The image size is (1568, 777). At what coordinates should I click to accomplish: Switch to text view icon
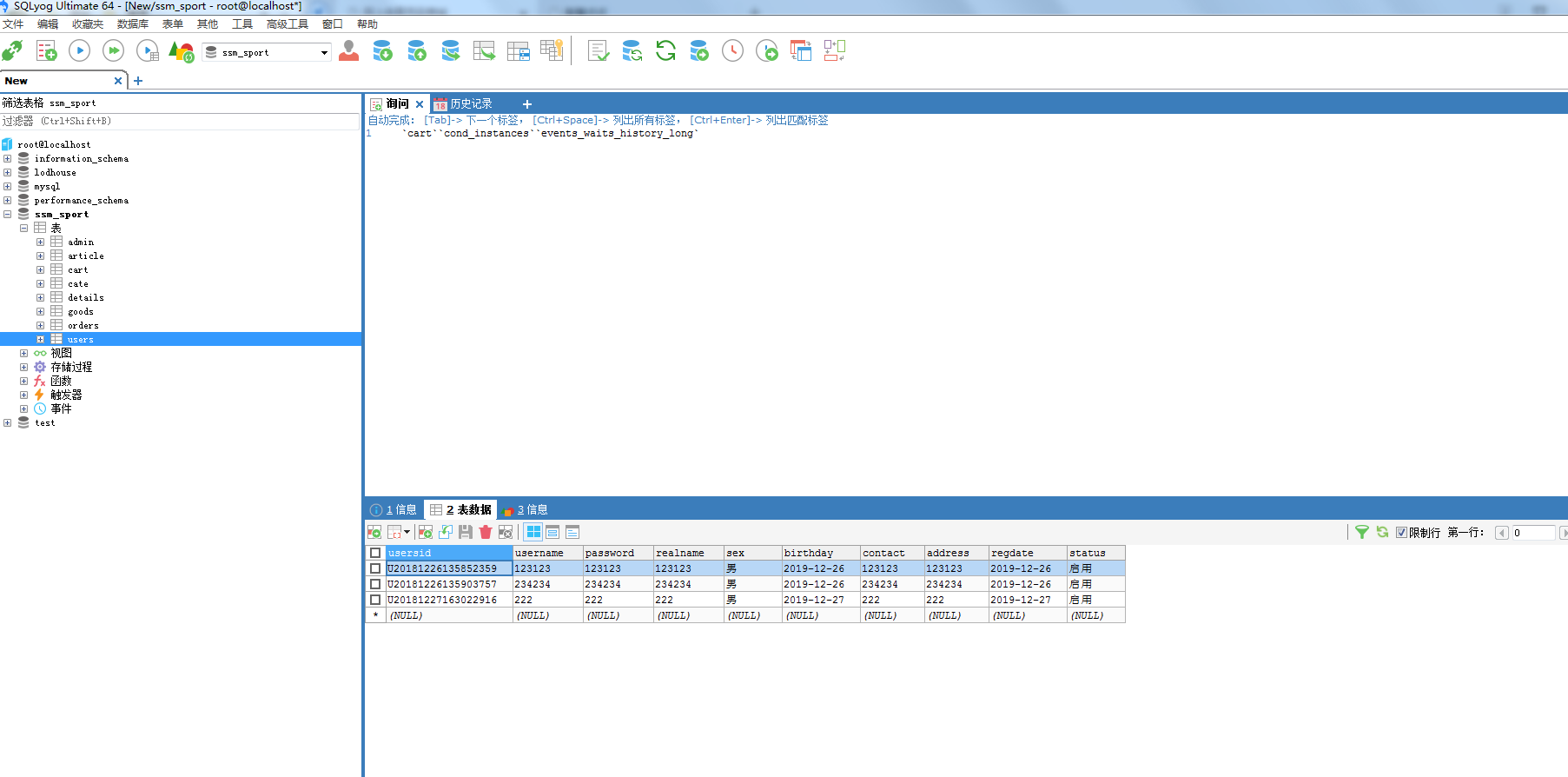pos(572,532)
